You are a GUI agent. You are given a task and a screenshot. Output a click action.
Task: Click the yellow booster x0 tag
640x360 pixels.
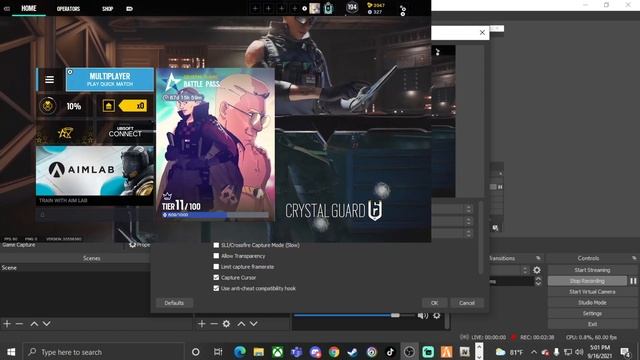133,106
